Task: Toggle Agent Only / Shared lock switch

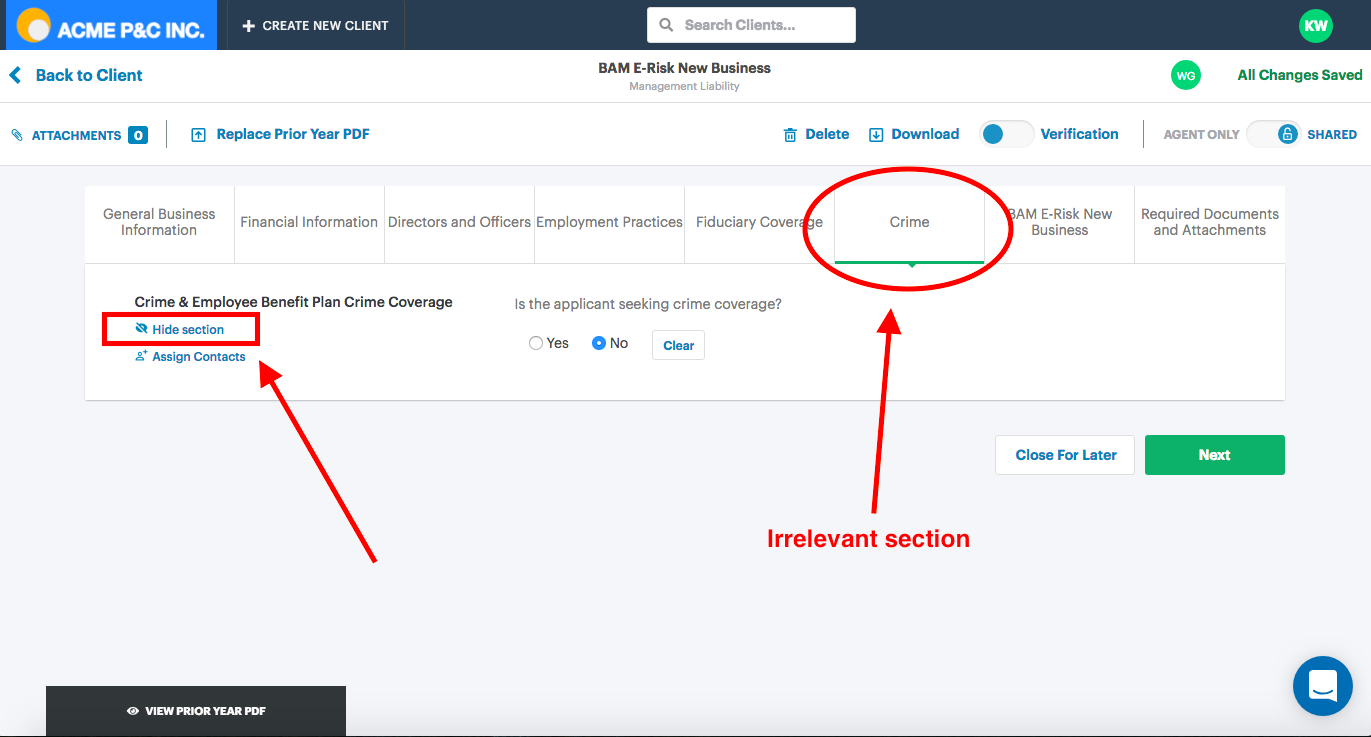Action: pos(1273,134)
